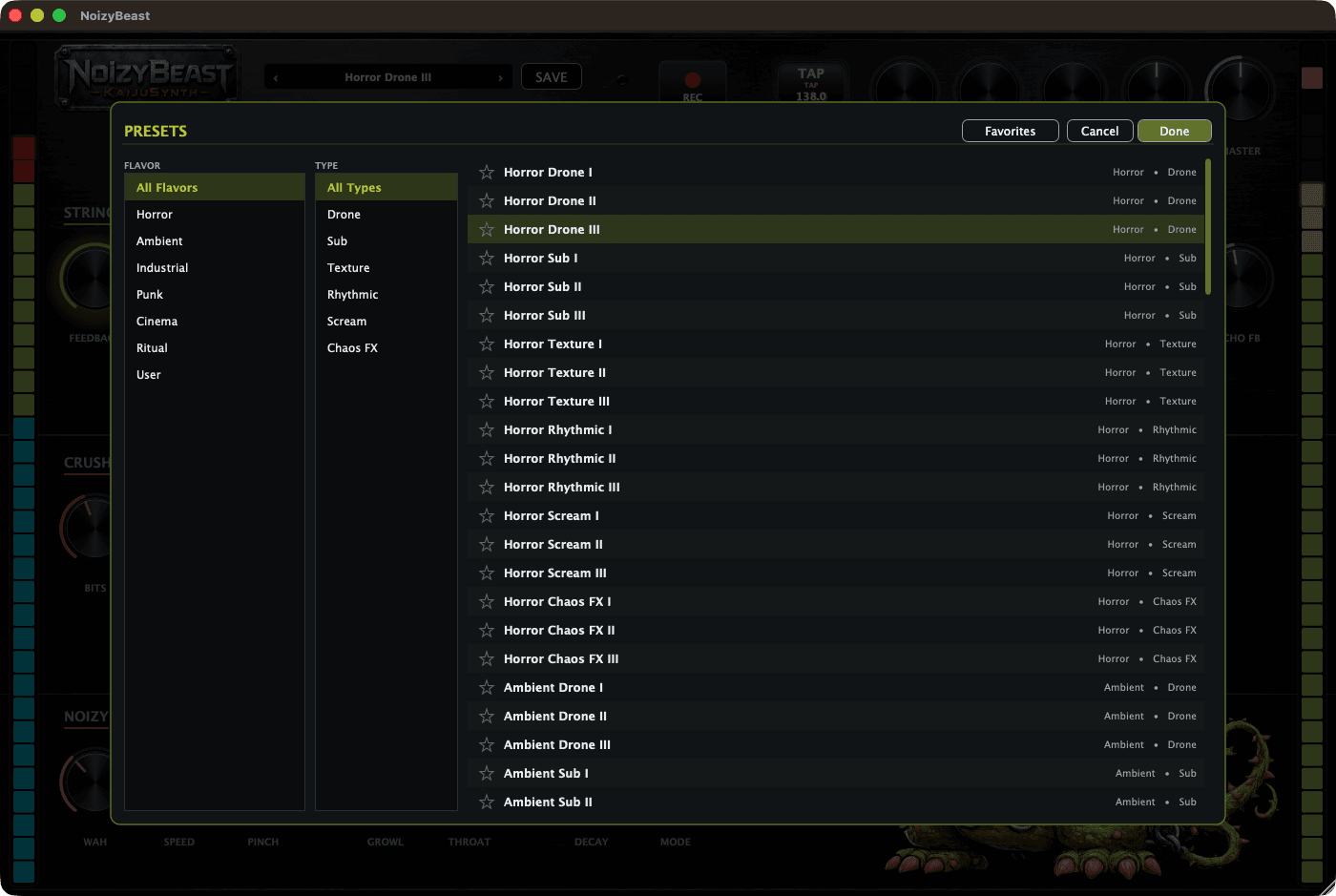Cancel the preset browser
The width and height of the screenshot is (1336, 896).
click(1100, 131)
